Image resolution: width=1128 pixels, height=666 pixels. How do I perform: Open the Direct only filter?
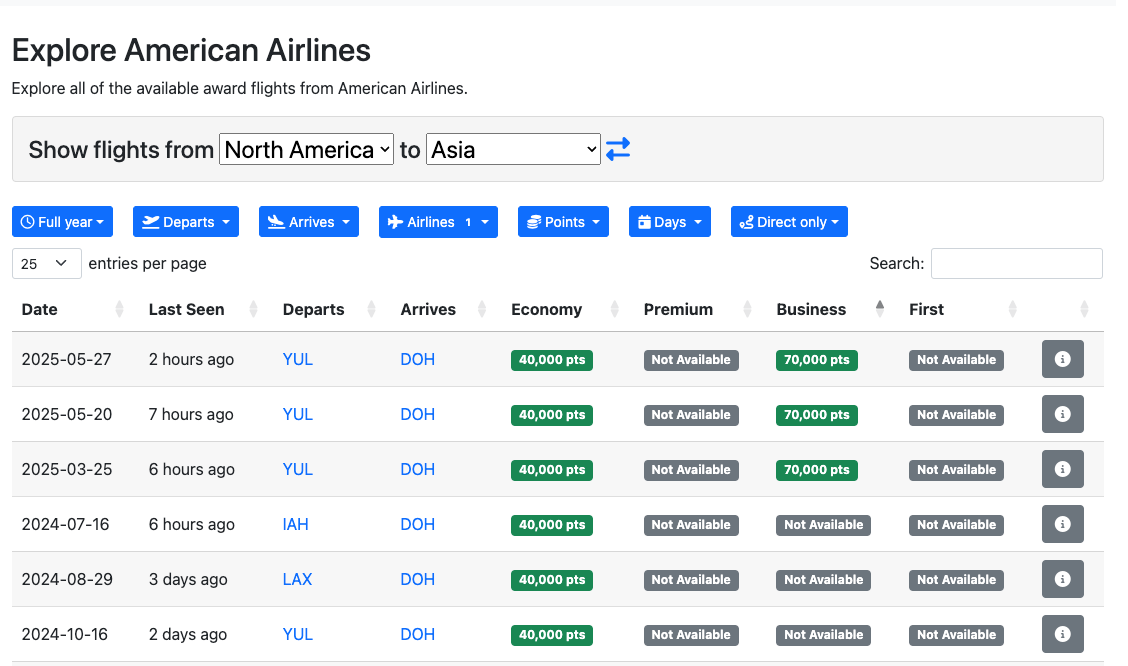click(789, 222)
